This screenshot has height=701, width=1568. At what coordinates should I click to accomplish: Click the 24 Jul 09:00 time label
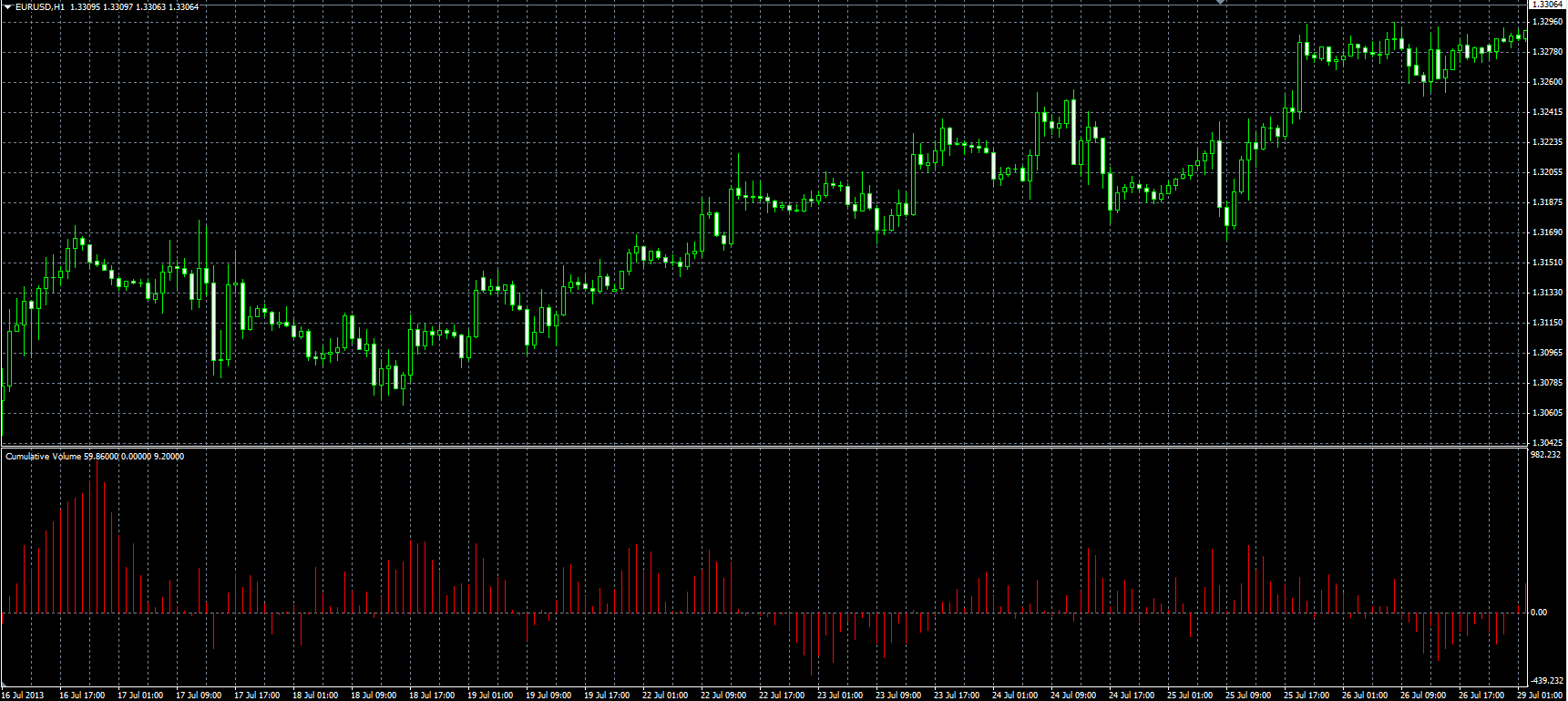coord(1072,696)
